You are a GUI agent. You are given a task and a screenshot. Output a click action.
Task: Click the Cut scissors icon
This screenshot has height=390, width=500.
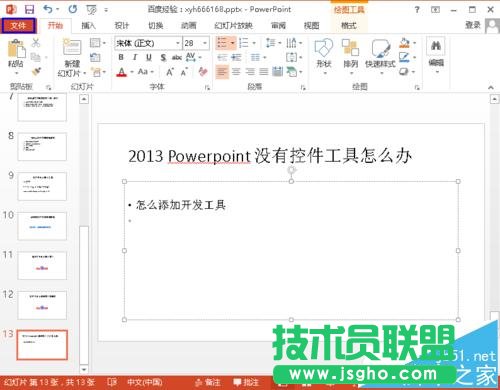pos(36,43)
